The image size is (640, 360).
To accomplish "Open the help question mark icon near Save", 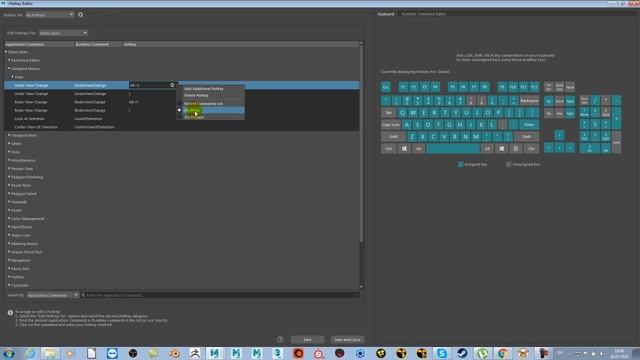I will coord(280,339).
